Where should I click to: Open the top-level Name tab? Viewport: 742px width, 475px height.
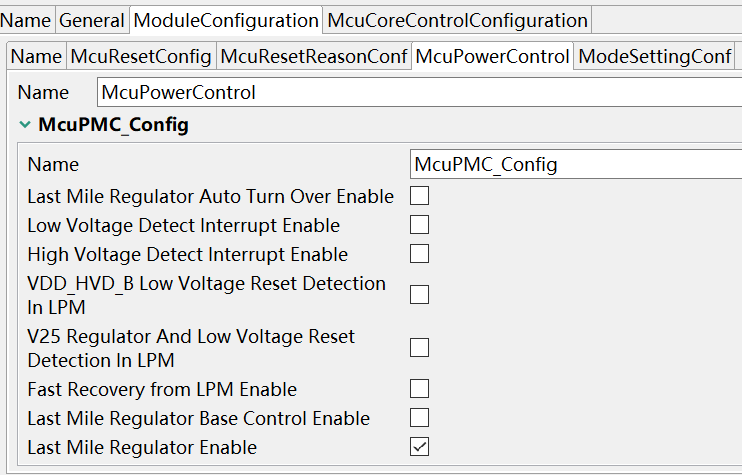click(x=28, y=20)
